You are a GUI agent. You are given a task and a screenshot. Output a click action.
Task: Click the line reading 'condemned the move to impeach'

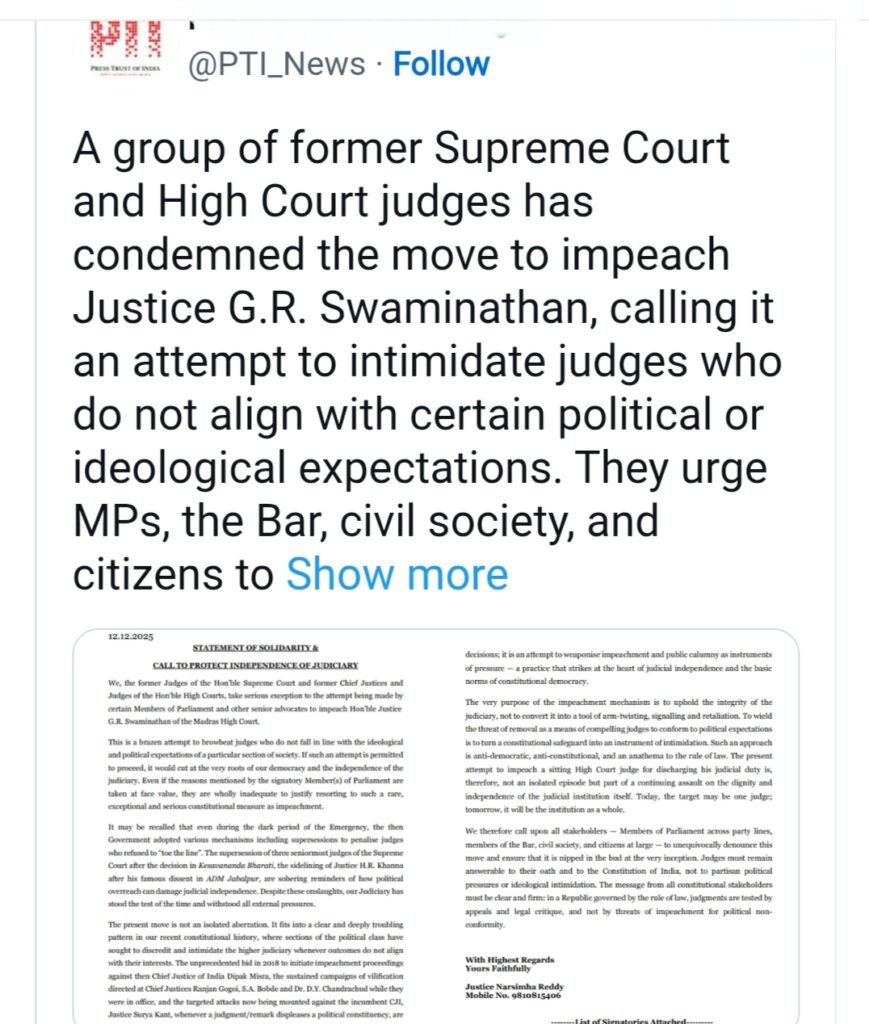pyautogui.click(x=401, y=254)
